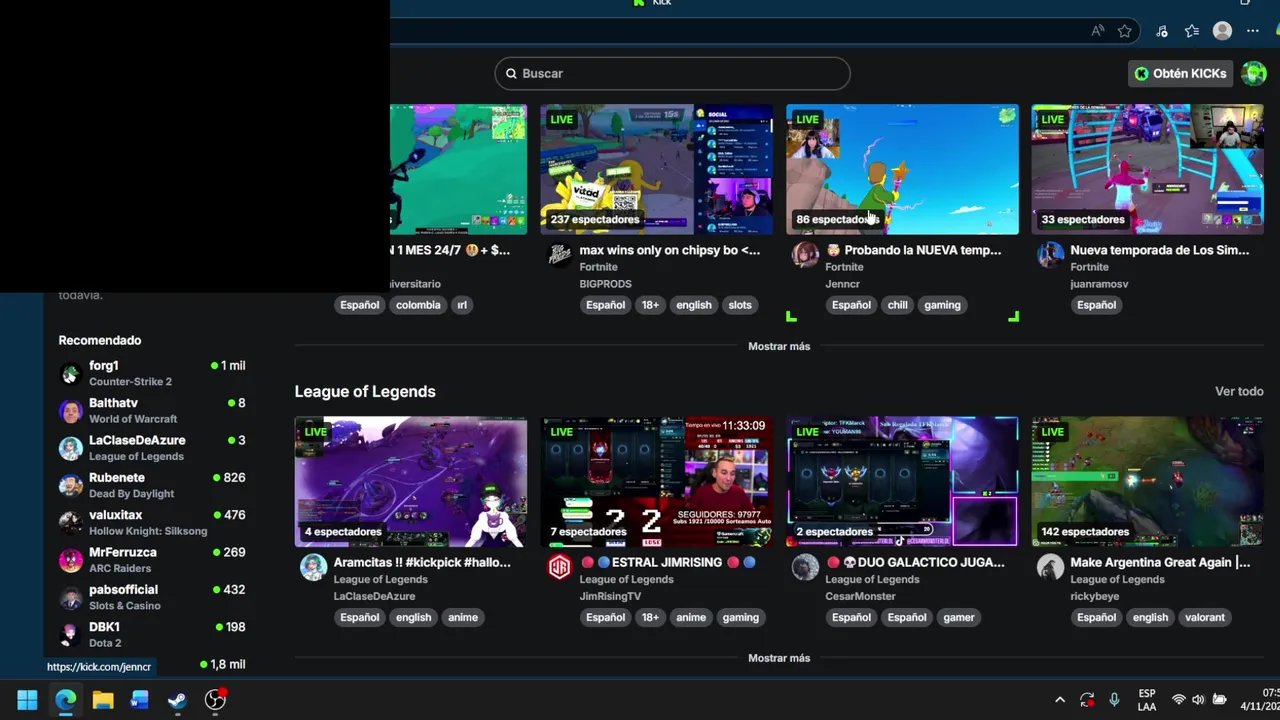1280x720 pixels.
Task: Open the browser Settings and more menu
Action: (1253, 31)
